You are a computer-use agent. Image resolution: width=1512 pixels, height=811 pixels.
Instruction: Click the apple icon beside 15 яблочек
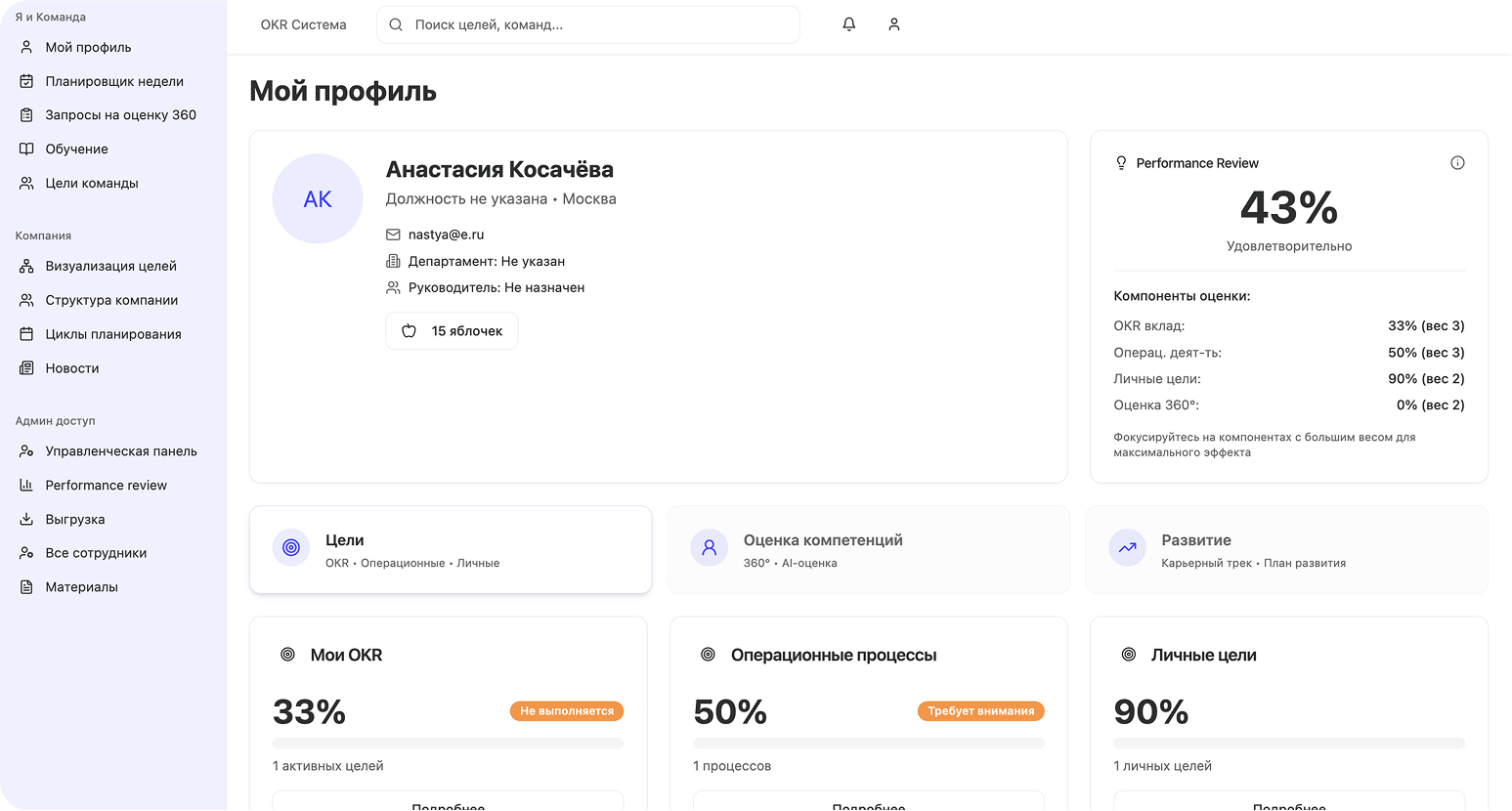tap(410, 331)
